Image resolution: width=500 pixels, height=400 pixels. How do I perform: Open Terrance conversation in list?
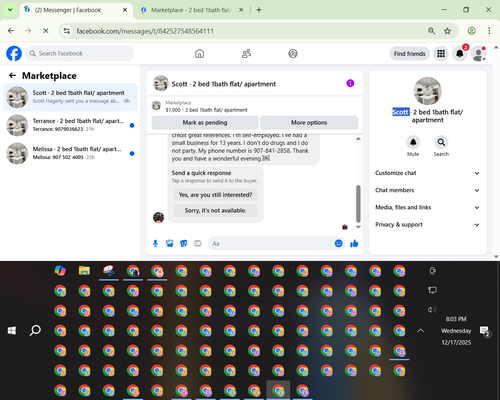coord(70,125)
